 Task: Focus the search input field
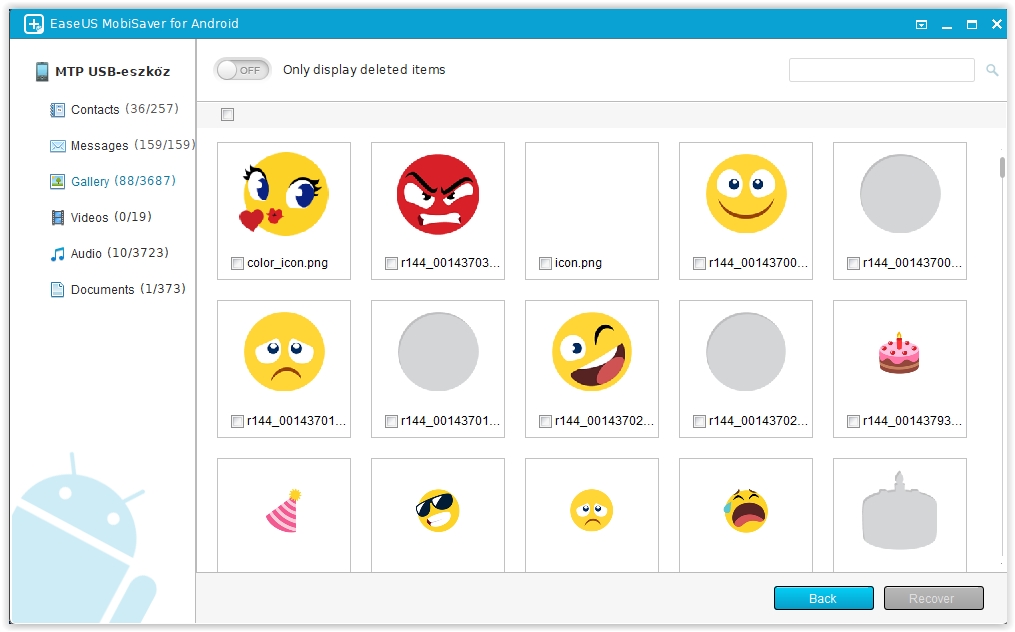(882, 70)
